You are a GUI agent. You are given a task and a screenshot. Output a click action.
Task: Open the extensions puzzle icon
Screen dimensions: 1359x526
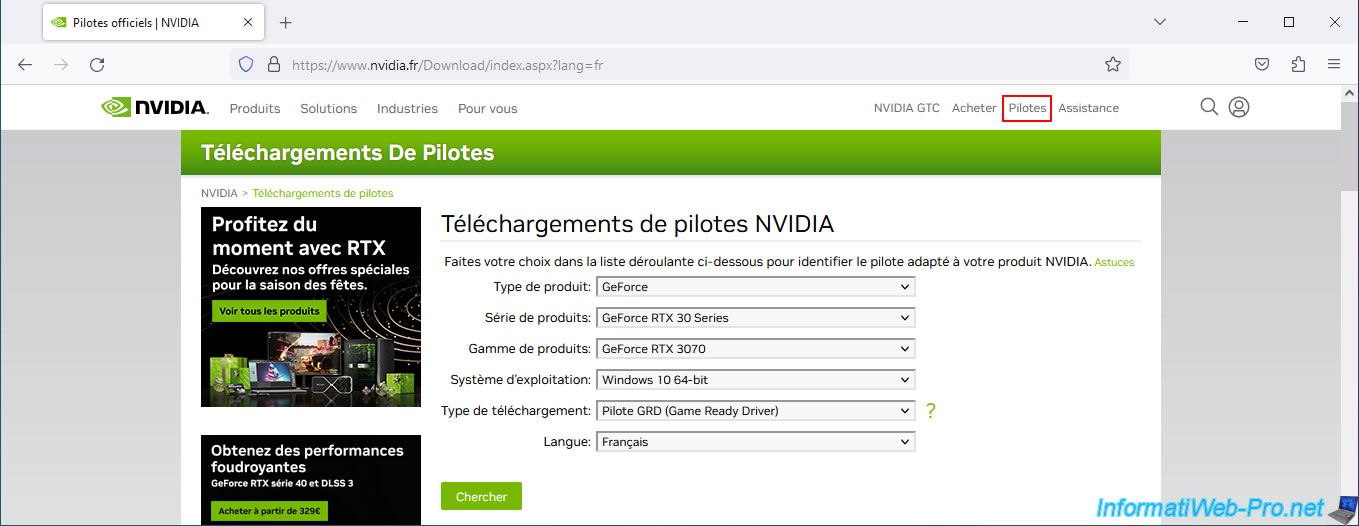[1298, 64]
